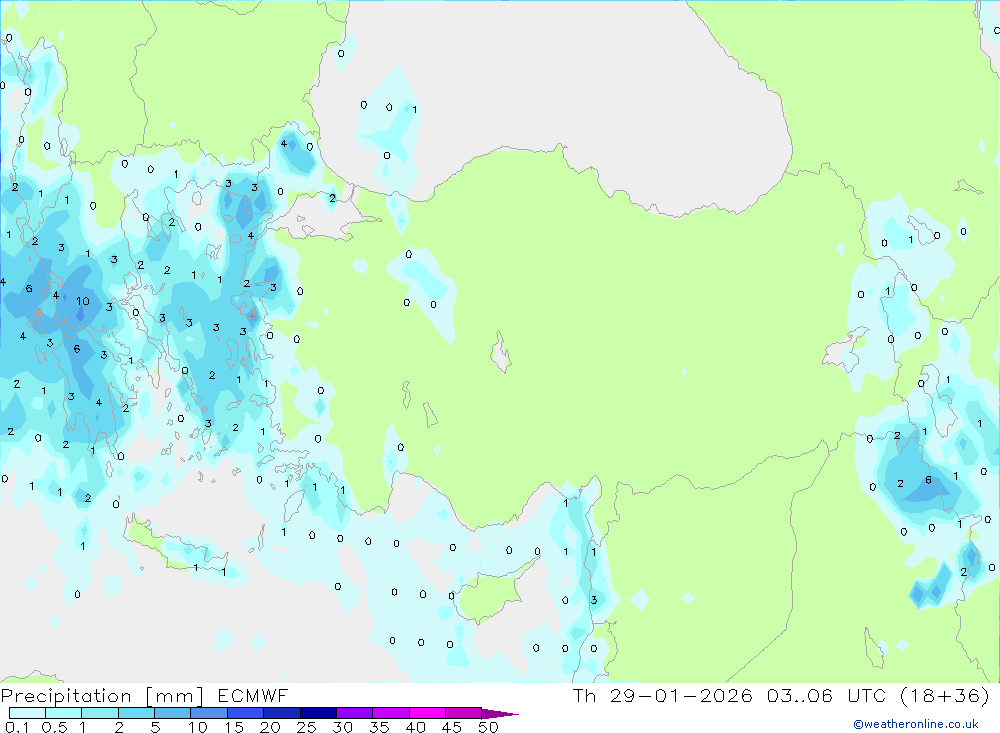This screenshot has width=1000, height=733.
Task: Select the 25–30 mm navy legend swatch
Action: tap(318, 713)
